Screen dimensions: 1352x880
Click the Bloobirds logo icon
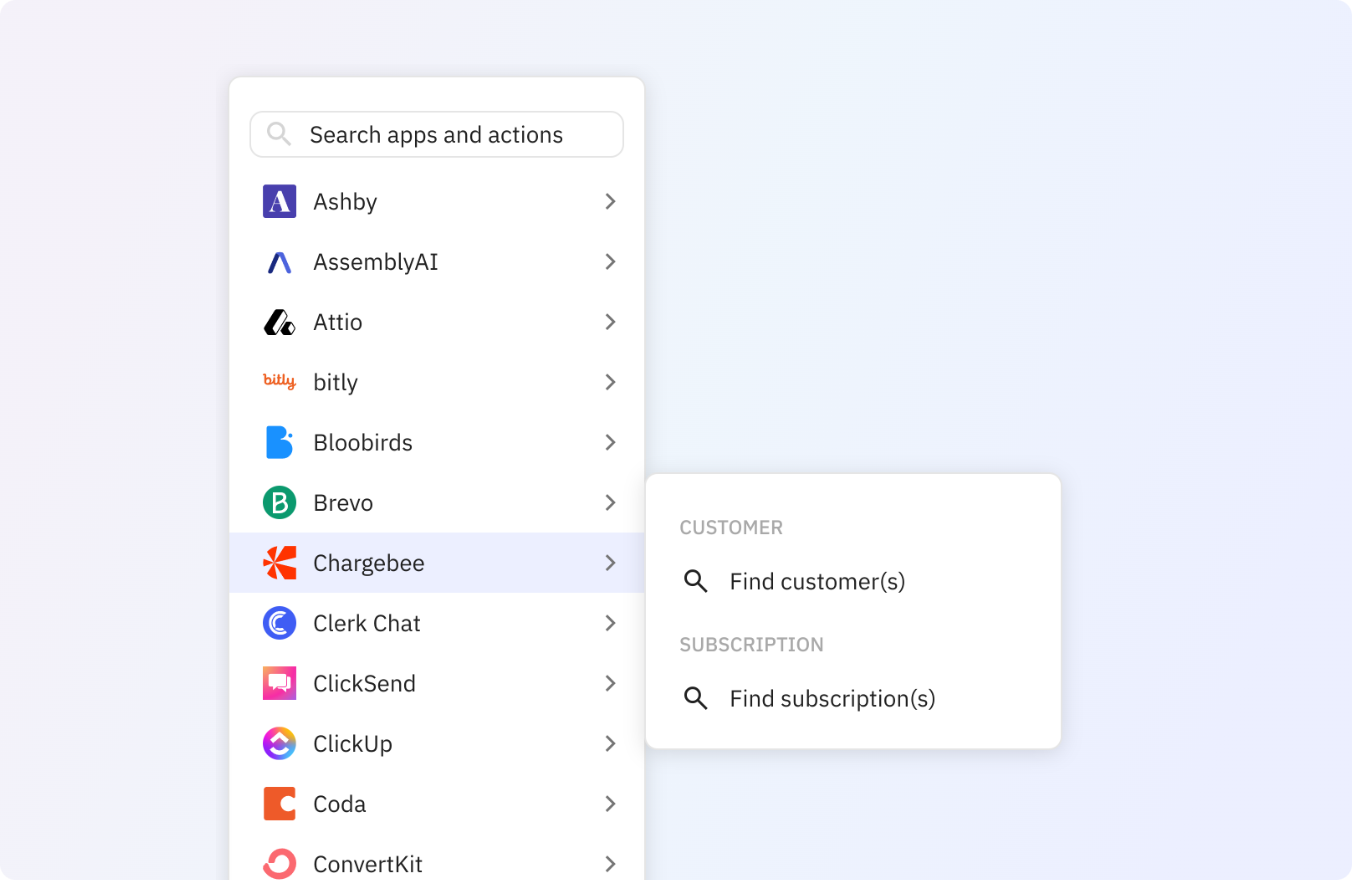pyautogui.click(x=279, y=442)
